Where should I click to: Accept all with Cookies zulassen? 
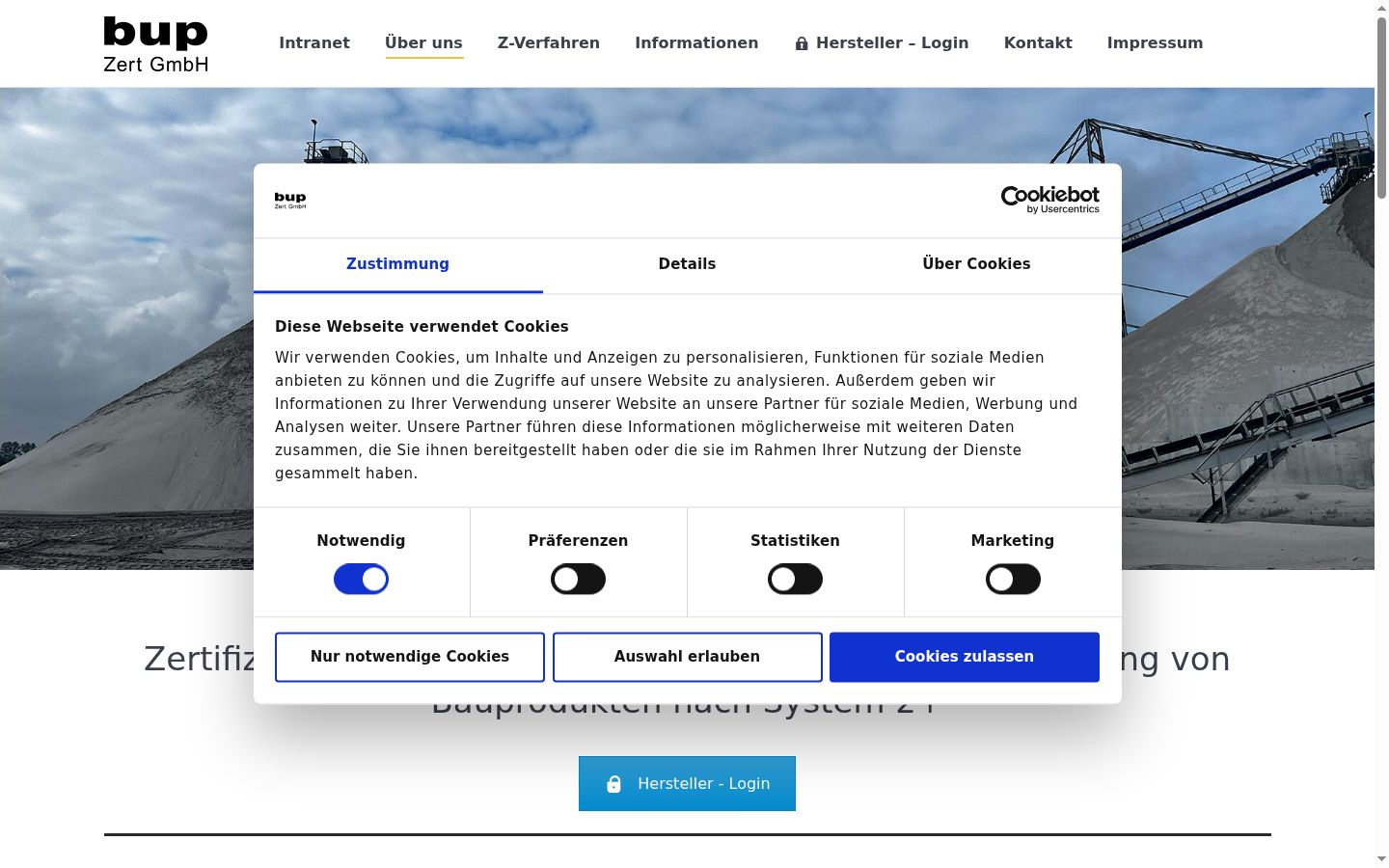[965, 657]
